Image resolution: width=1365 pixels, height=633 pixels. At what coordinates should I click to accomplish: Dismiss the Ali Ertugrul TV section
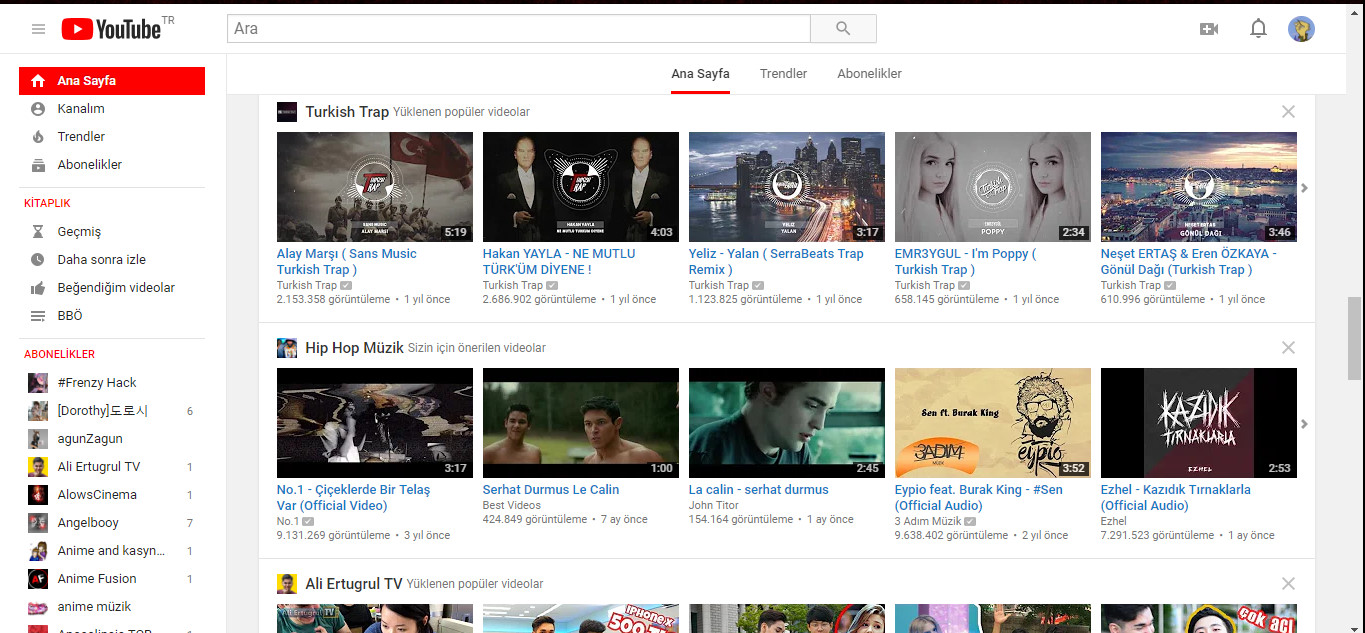[x=1288, y=584]
